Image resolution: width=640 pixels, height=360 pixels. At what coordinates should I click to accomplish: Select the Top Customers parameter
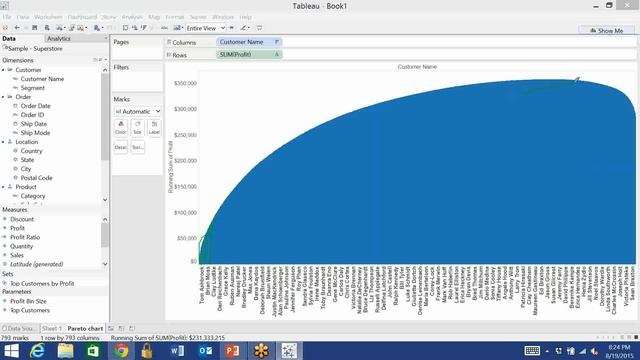coord(30,310)
